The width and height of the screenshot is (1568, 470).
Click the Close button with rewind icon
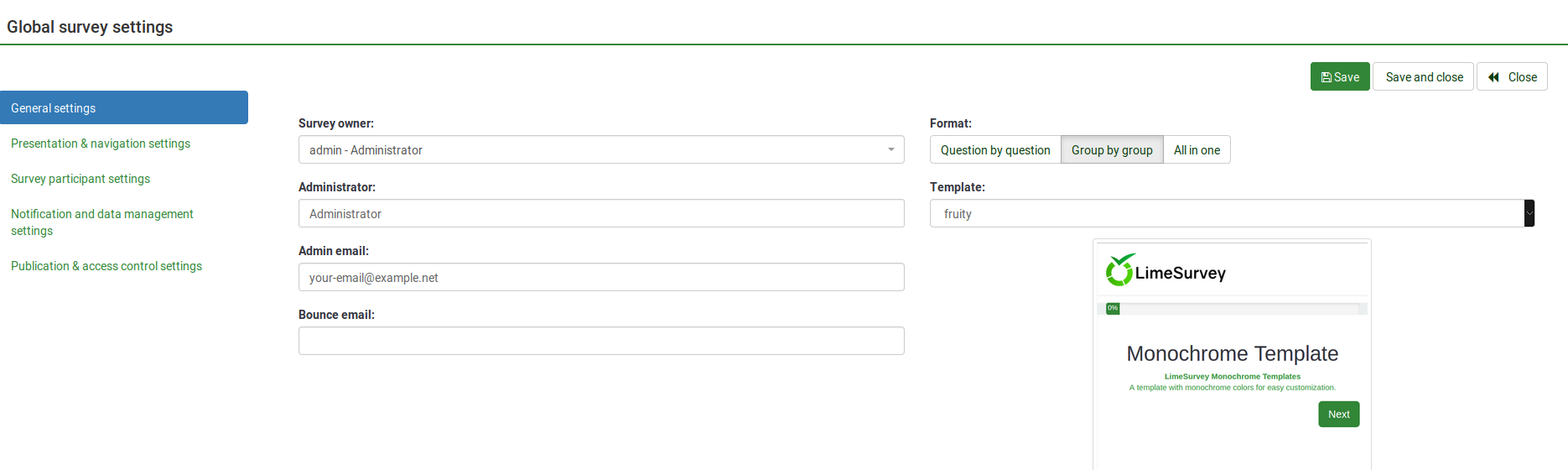(1512, 77)
